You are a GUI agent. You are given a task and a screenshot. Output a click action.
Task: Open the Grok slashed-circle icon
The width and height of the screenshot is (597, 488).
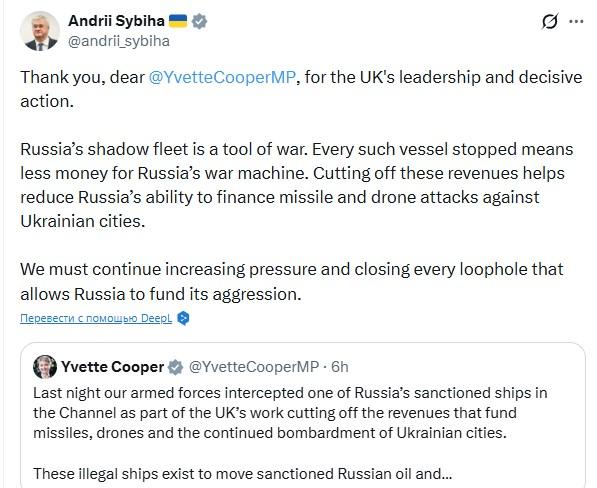point(550,21)
